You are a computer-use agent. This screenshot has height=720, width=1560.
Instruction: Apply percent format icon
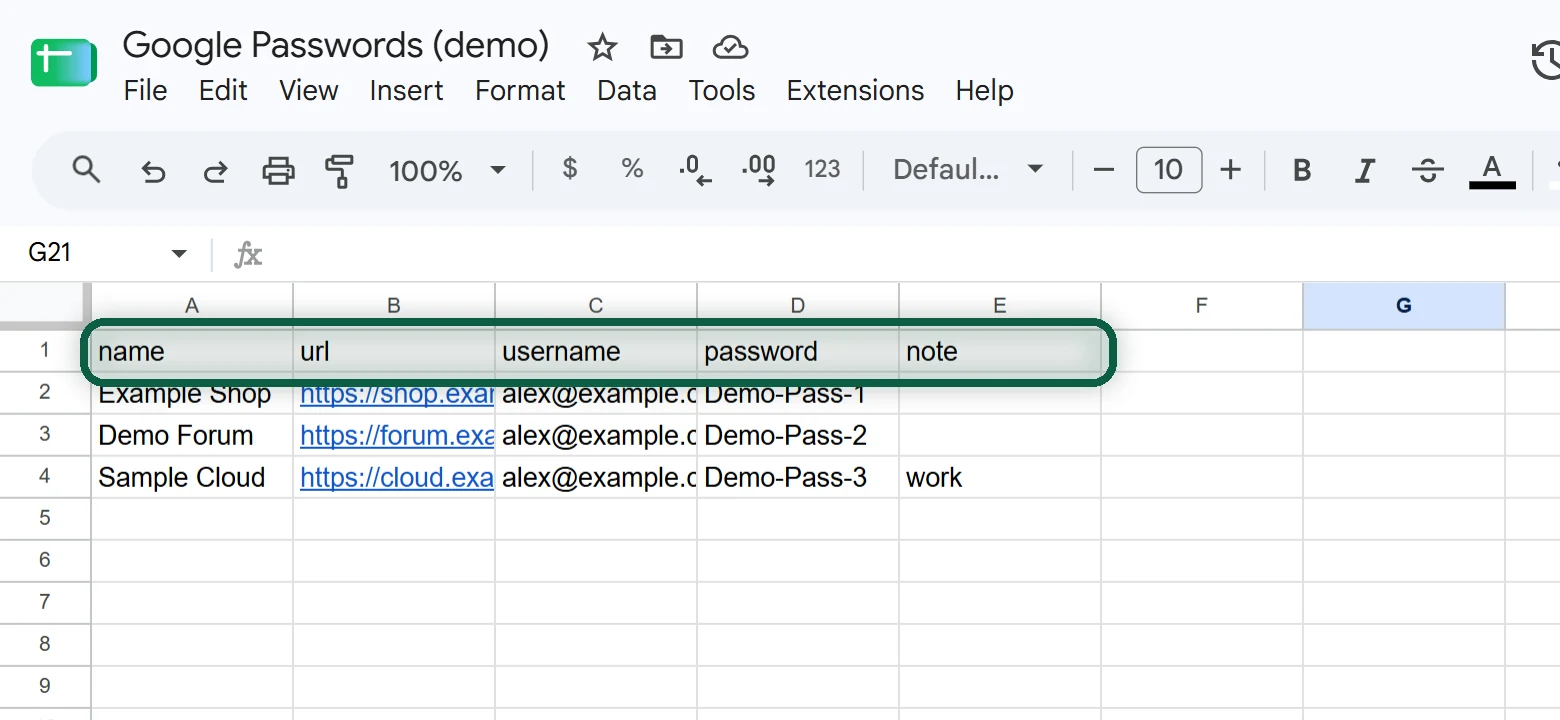click(x=632, y=168)
